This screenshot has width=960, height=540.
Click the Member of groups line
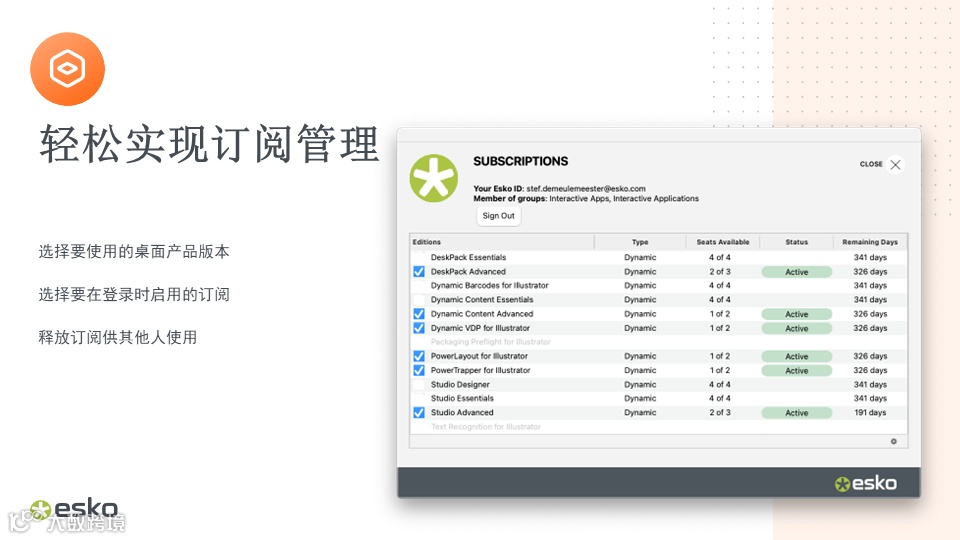[x=586, y=198]
